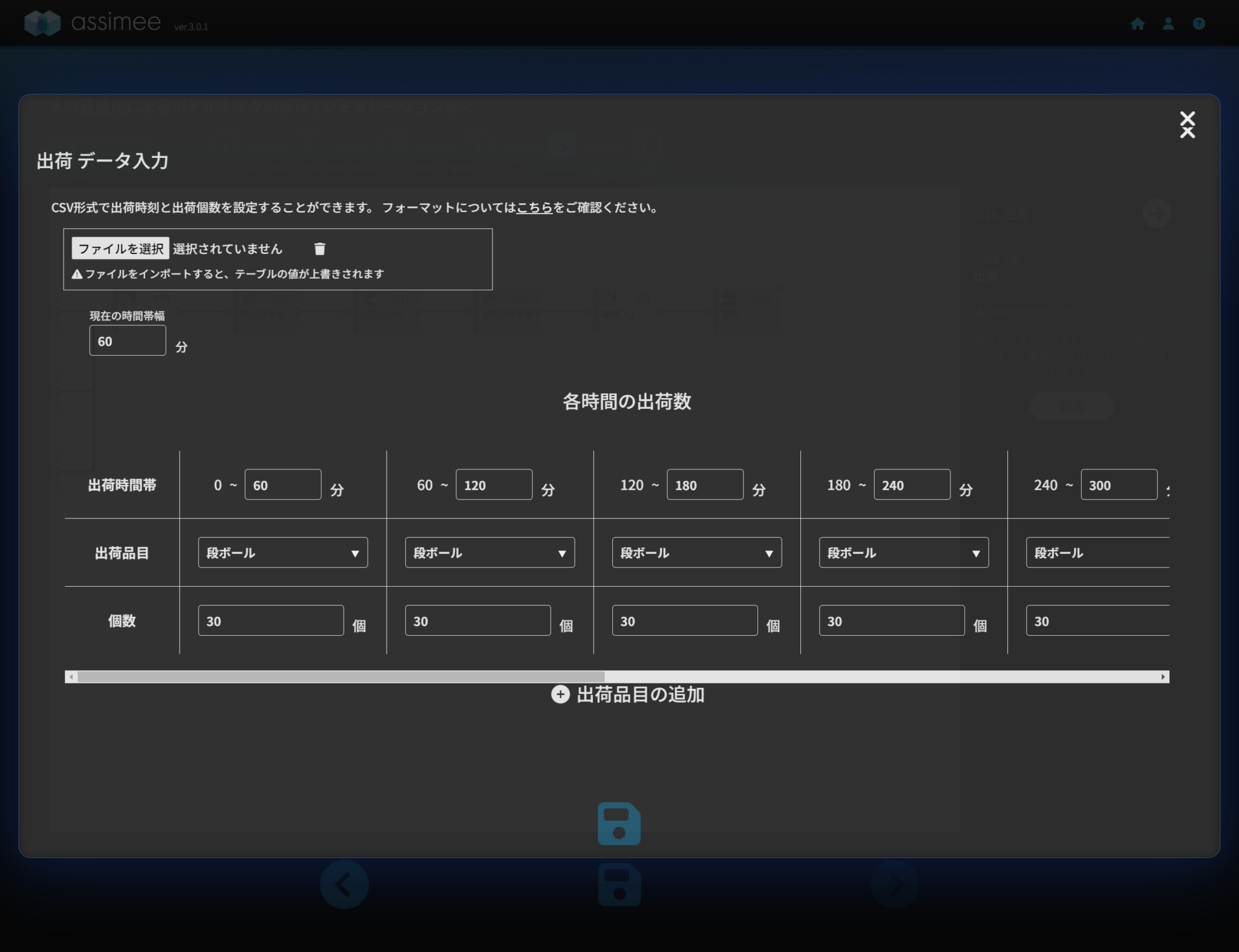Screen dimensions: 1239x952
Task: Click end-time field showing 120
Action: tap(494, 485)
